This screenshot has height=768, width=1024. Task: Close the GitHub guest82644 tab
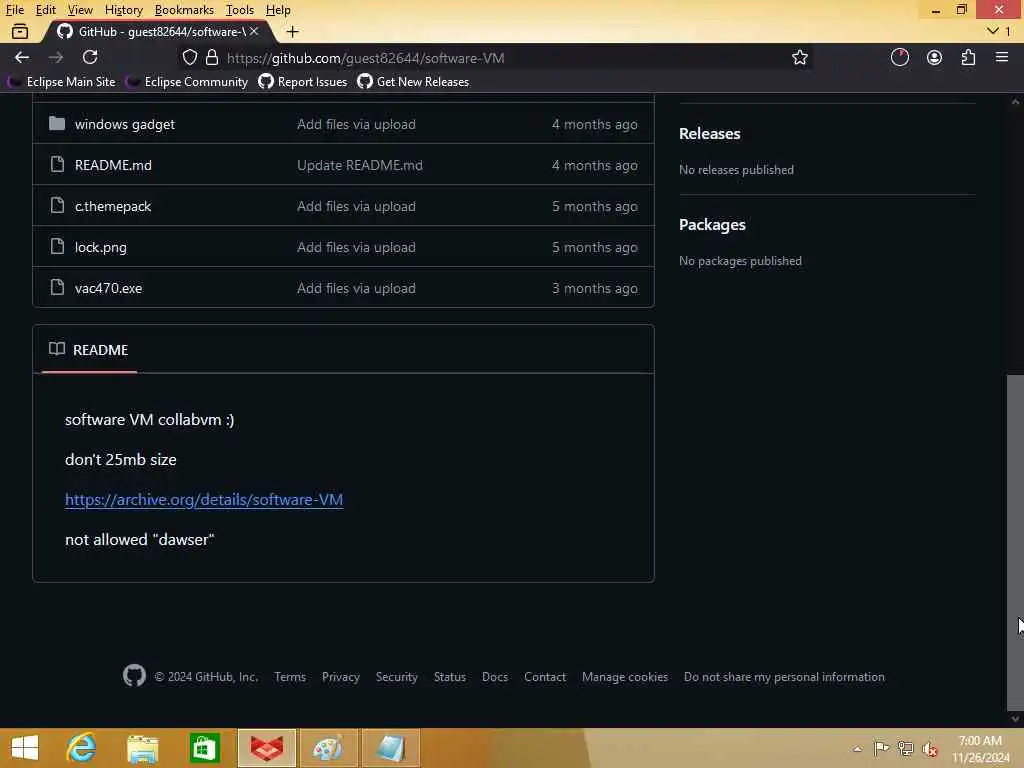pos(254,31)
